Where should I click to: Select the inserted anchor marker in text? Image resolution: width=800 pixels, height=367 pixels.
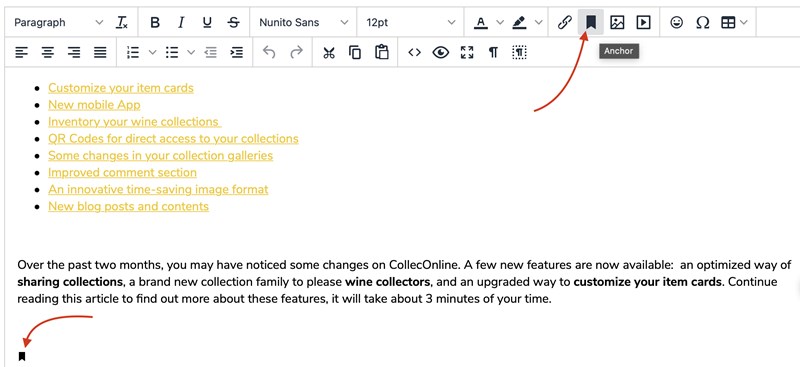(x=22, y=356)
